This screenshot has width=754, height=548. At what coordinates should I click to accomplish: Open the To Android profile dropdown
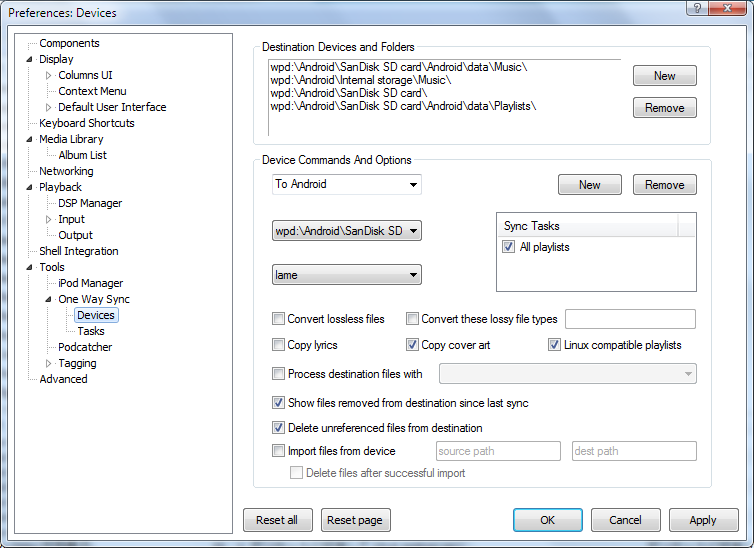coord(347,184)
